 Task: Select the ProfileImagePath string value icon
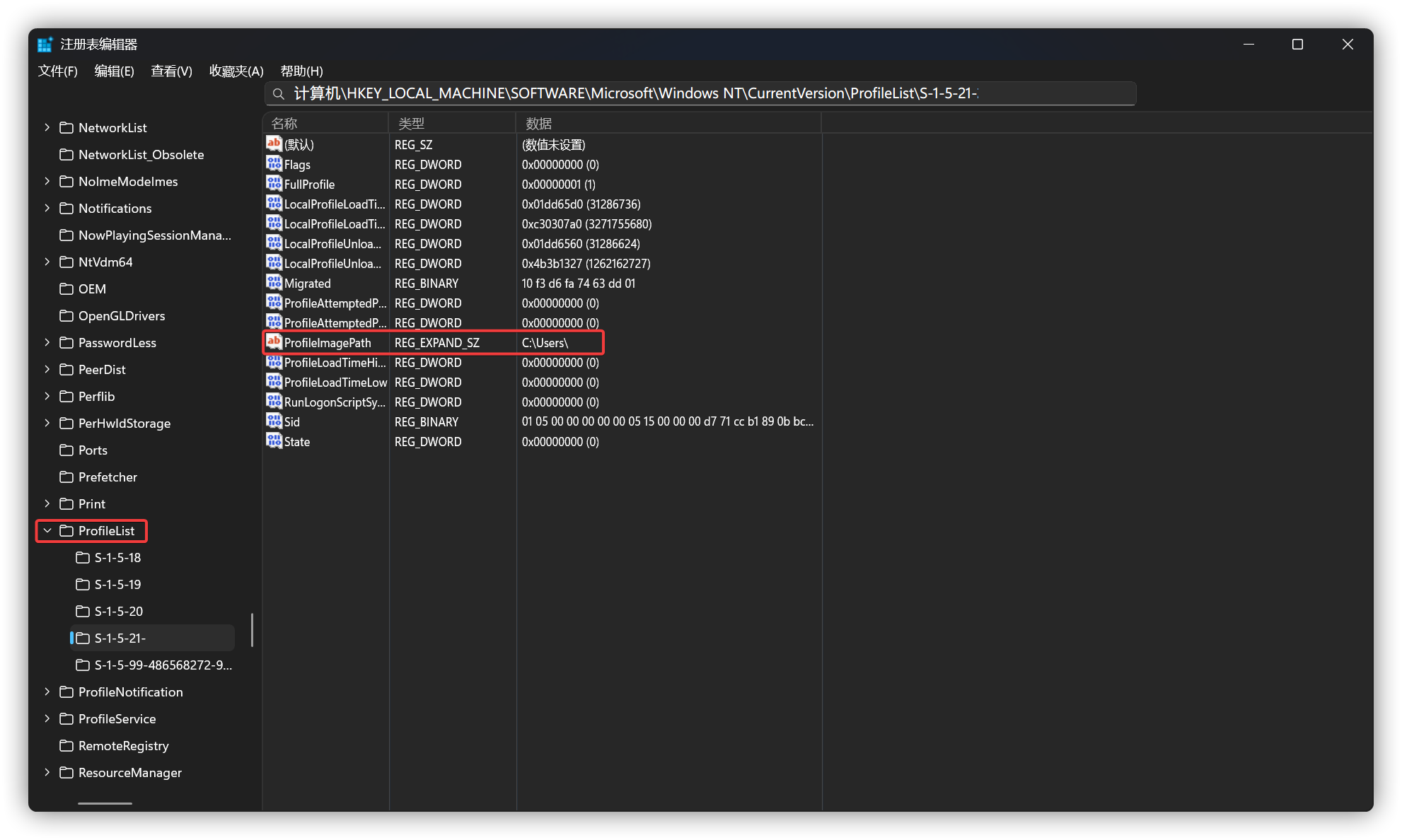(274, 342)
